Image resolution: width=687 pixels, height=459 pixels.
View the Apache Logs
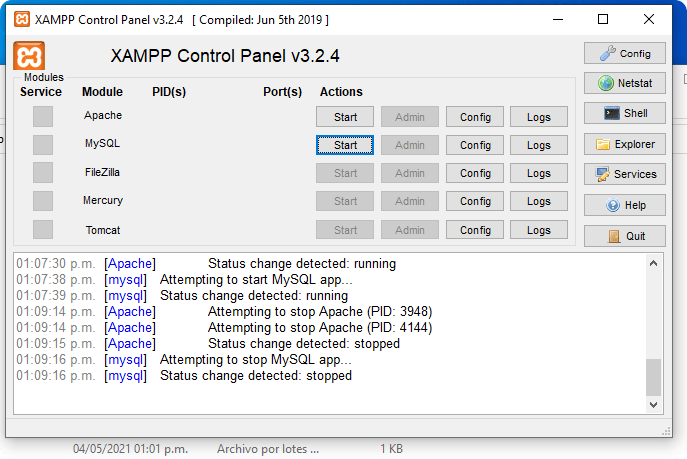pyautogui.click(x=539, y=117)
